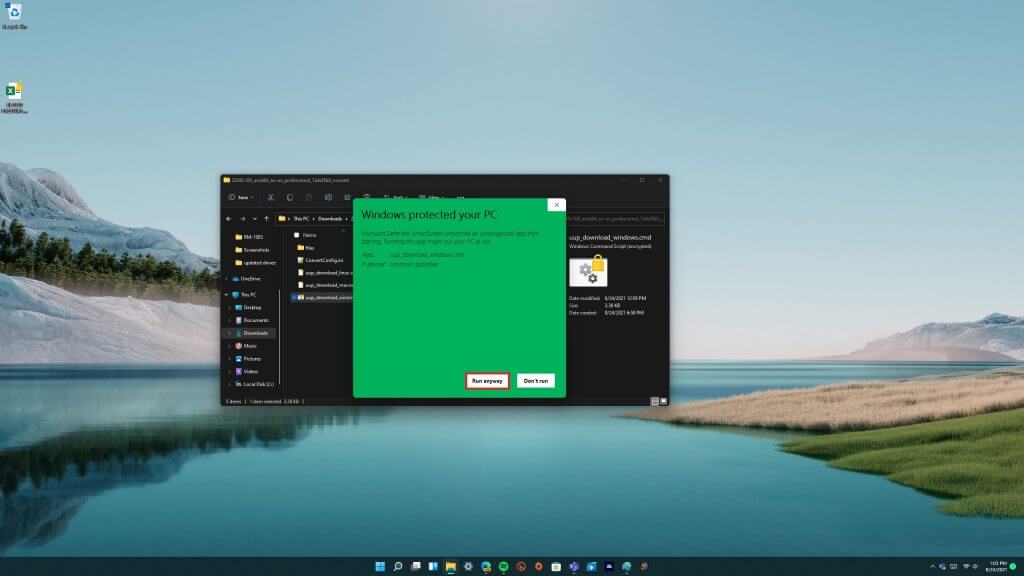Image resolution: width=1024 pixels, height=576 pixels.
Task: Expand the Downloads tree node
Action: pyautogui.click(x=230, y=333)
